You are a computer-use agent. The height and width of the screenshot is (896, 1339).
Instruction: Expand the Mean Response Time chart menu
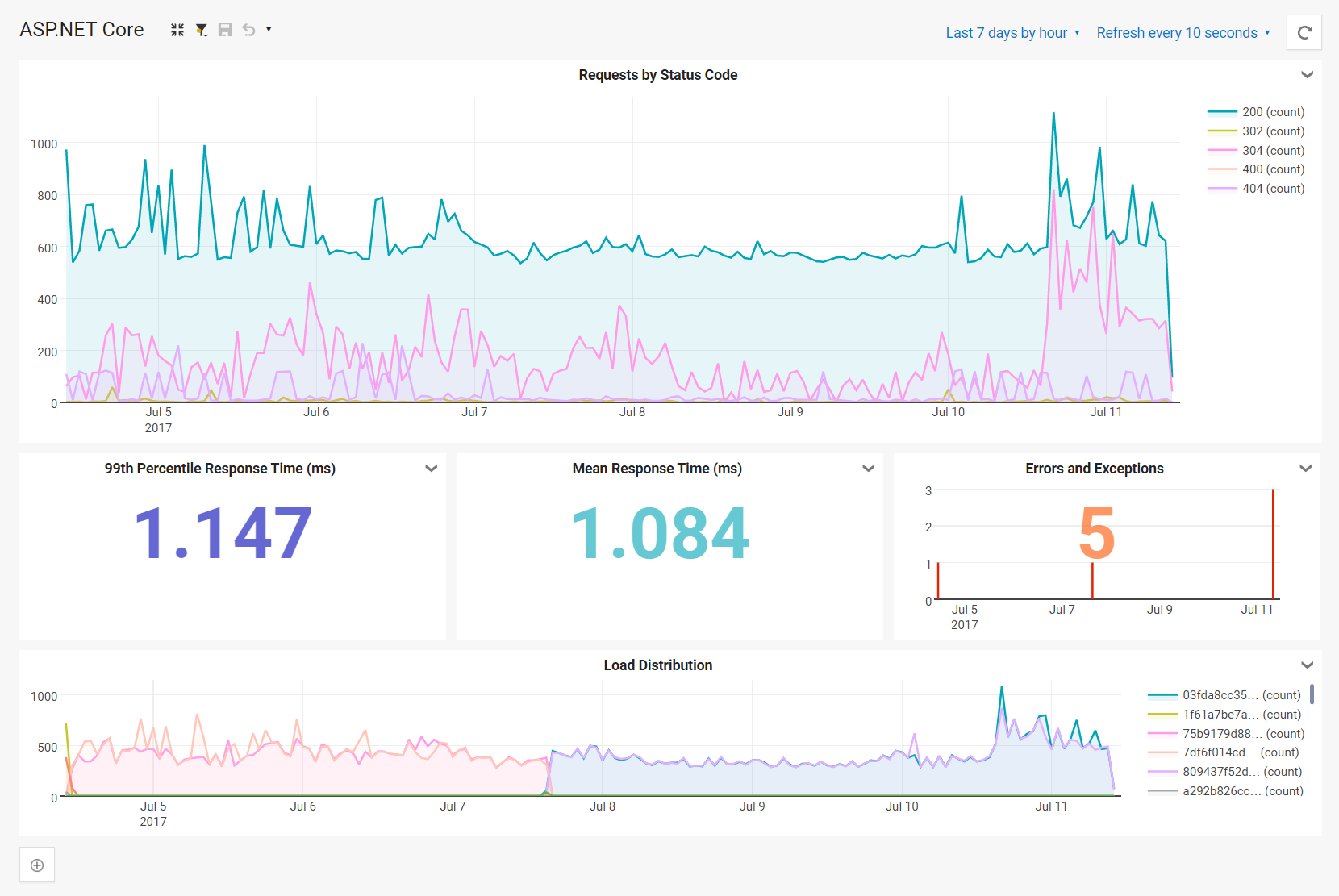tap(869, 469)
